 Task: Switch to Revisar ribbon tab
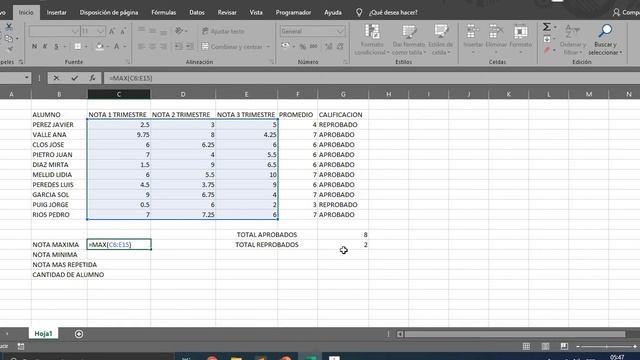point(227,13)
